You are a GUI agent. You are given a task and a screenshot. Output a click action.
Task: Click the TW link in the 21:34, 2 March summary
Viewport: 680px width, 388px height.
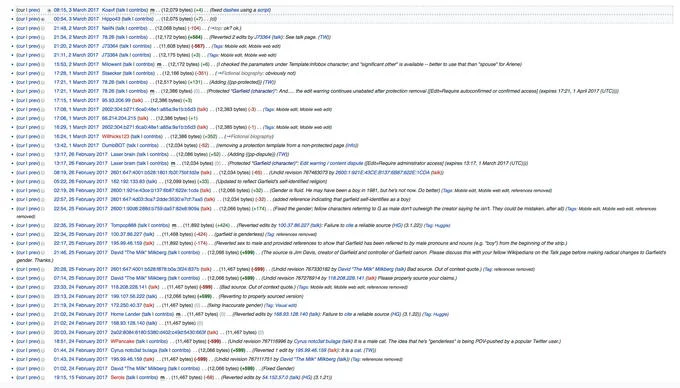324,37
